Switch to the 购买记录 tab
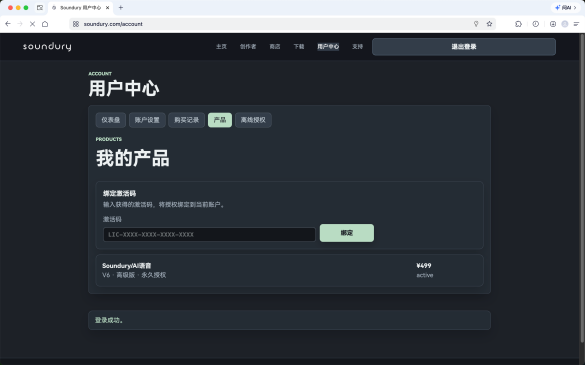This screenshot has width=585, height=365. click(187, 120)
